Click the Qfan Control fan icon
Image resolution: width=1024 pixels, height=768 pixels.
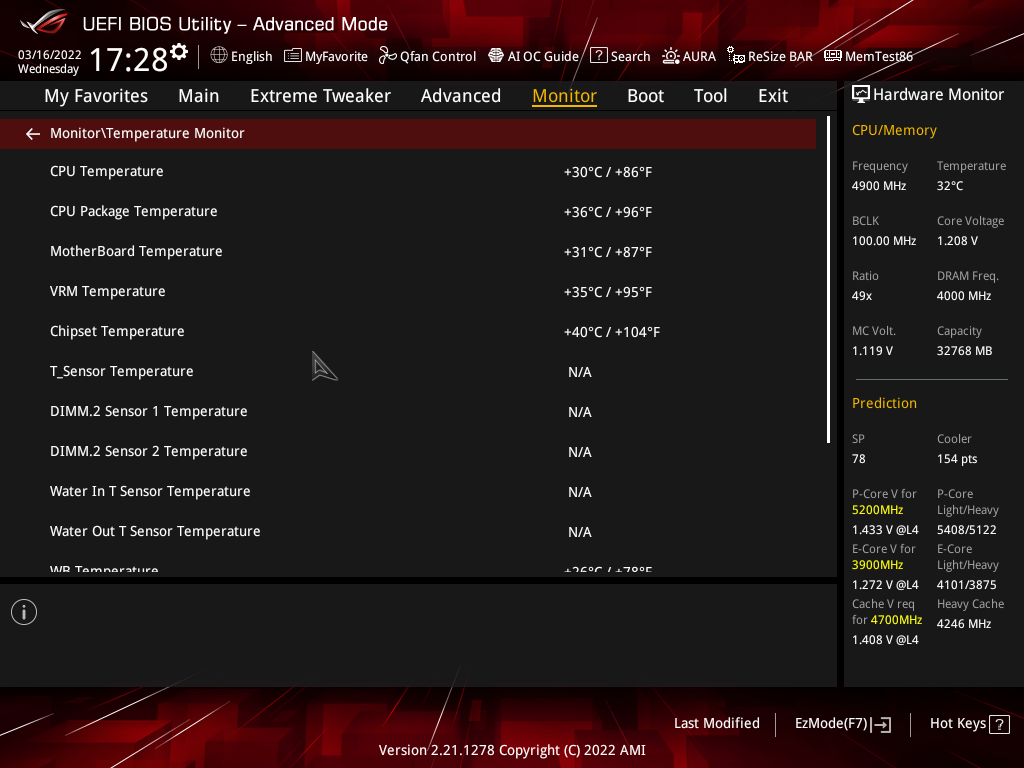pos(388,56)
